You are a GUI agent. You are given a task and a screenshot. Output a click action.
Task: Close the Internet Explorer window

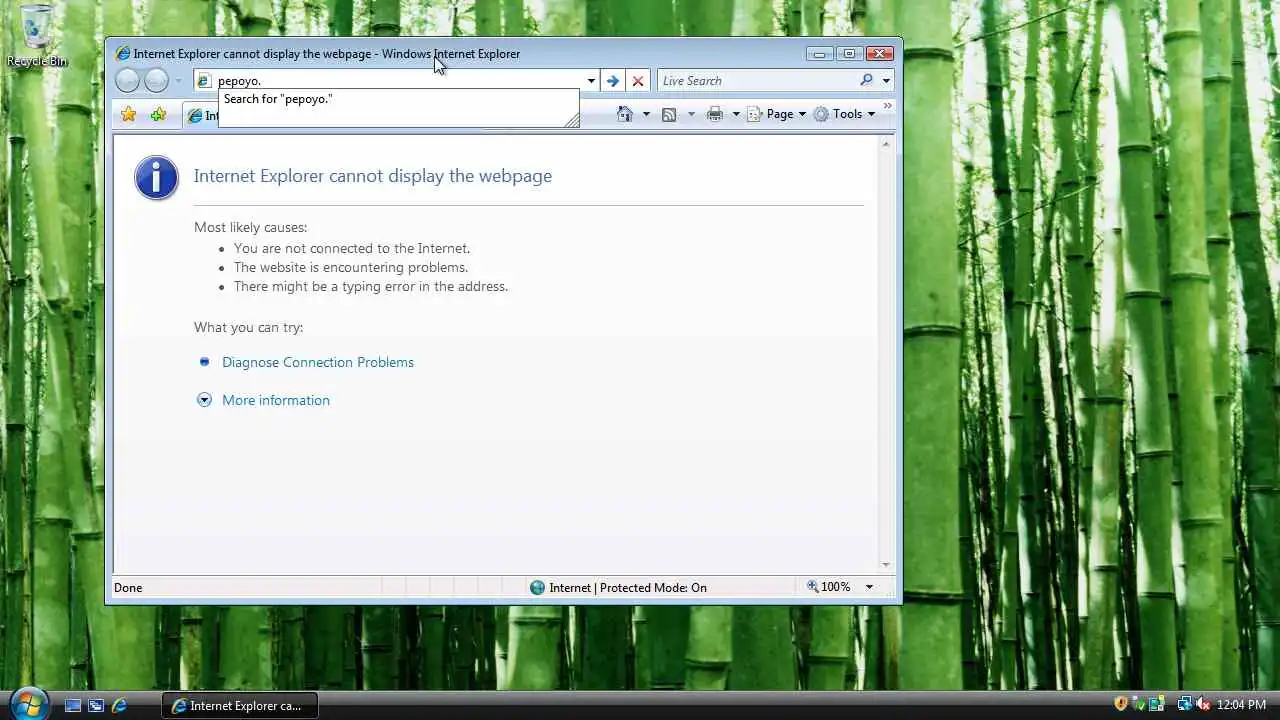point(880,54)
